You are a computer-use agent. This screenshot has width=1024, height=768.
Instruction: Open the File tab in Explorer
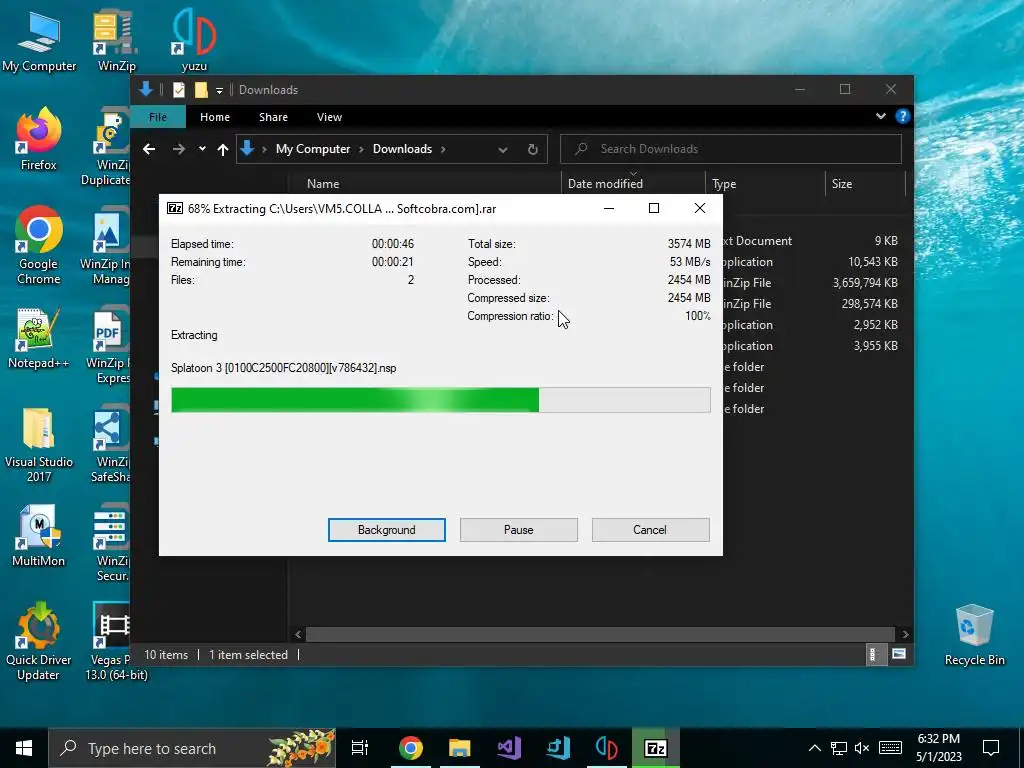(158, 117)
